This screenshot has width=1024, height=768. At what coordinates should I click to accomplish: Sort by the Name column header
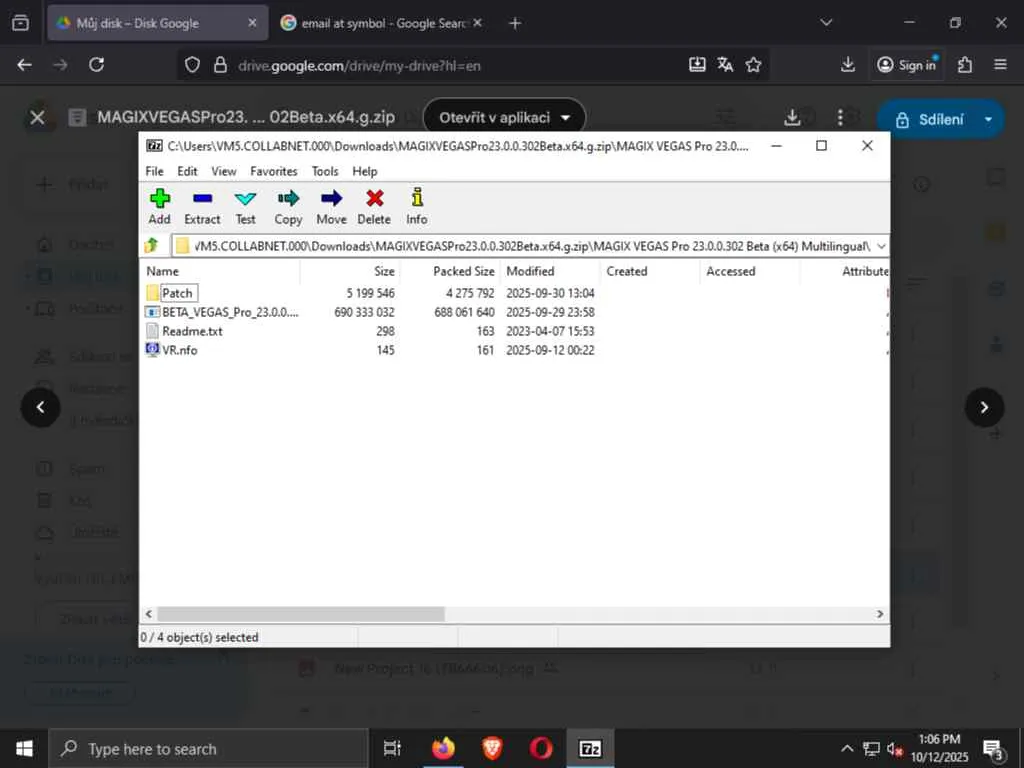(221, 271)
